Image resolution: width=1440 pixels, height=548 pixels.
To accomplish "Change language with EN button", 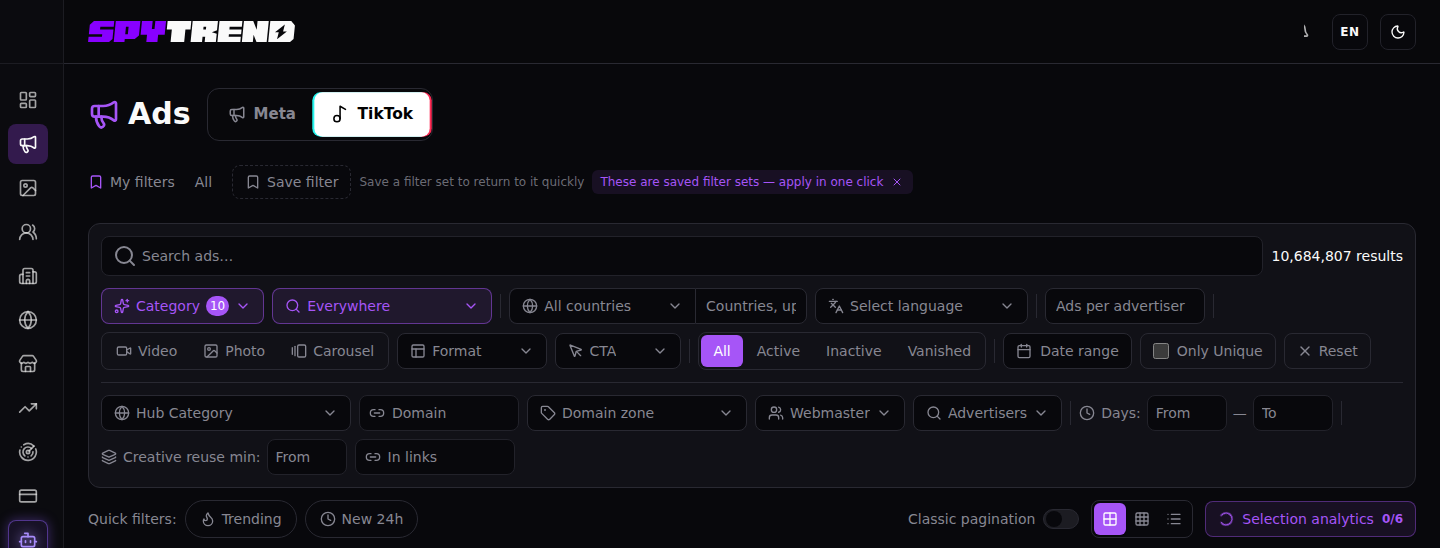I will (1350, 32).
